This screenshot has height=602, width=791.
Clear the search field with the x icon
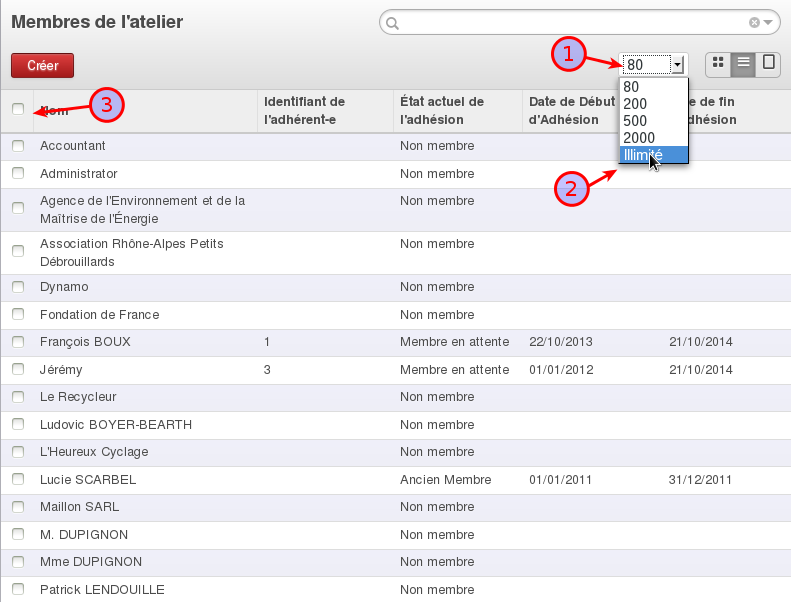click(x=754, y=22)
